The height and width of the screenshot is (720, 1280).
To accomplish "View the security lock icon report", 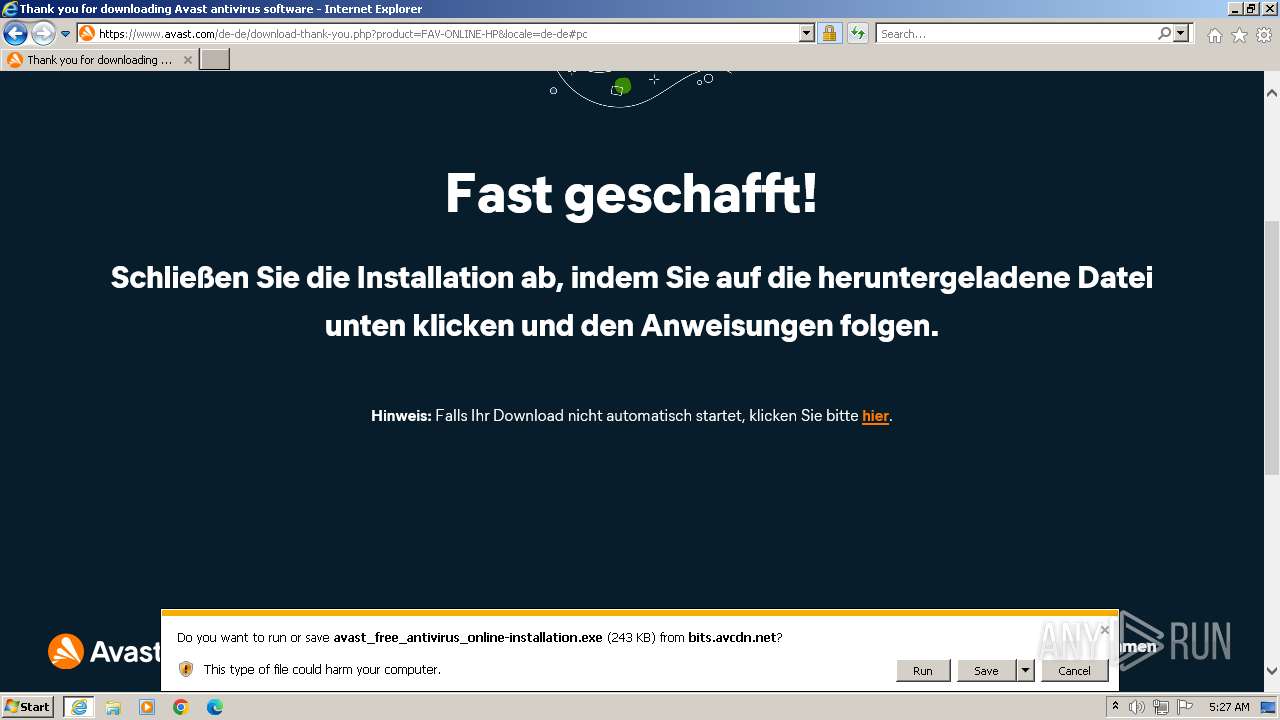I will coord(829,33).
